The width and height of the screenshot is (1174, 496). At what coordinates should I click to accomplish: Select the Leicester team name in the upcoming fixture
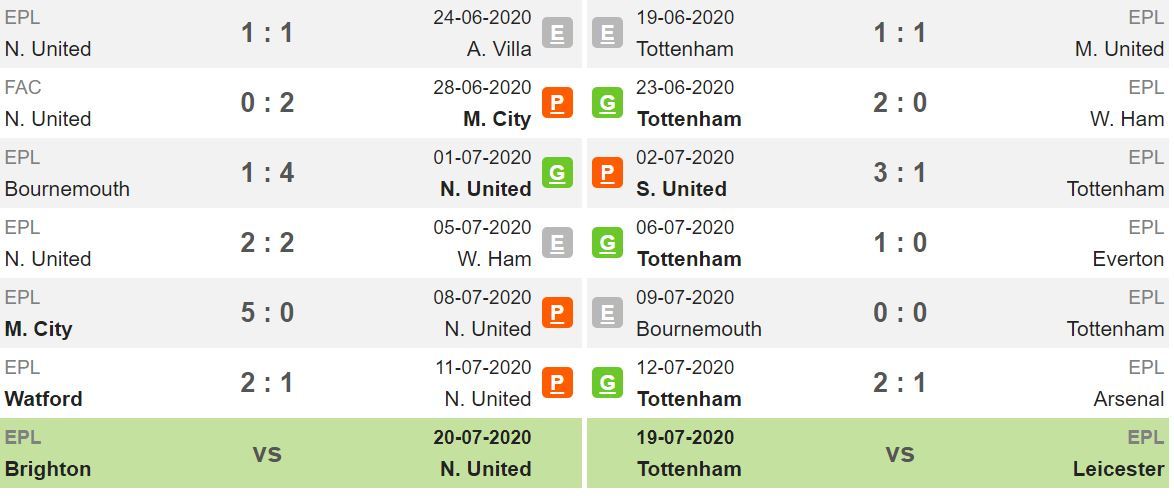(1119, 469)
